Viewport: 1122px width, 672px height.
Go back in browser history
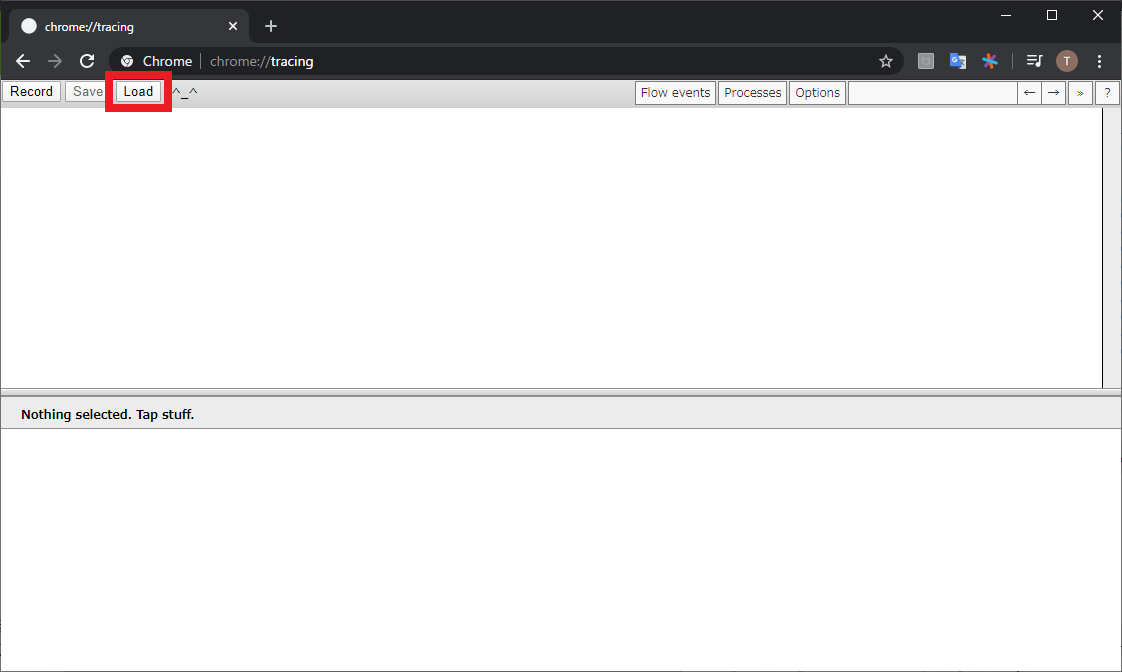[x=23, y=62]
